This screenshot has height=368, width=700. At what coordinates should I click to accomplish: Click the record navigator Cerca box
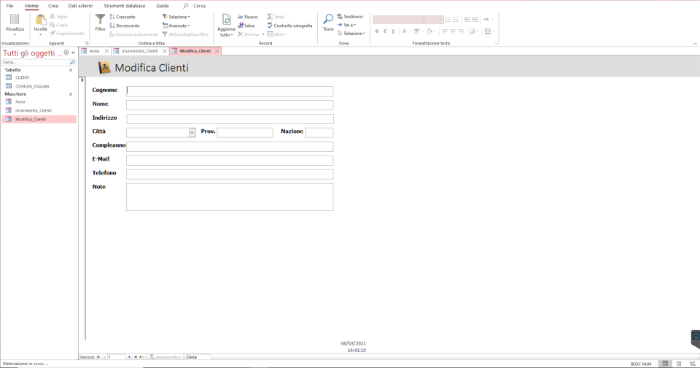198,357
